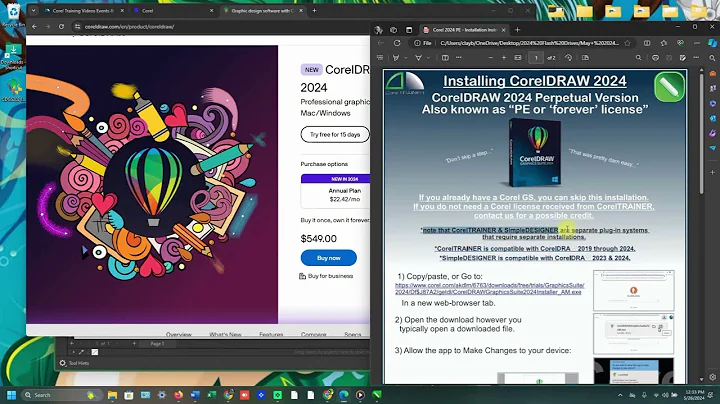Viewport: 720px width, 404px height.
Task: Open Excel from the taskbar
Action: pyautogui.click(x=211, y=395)
